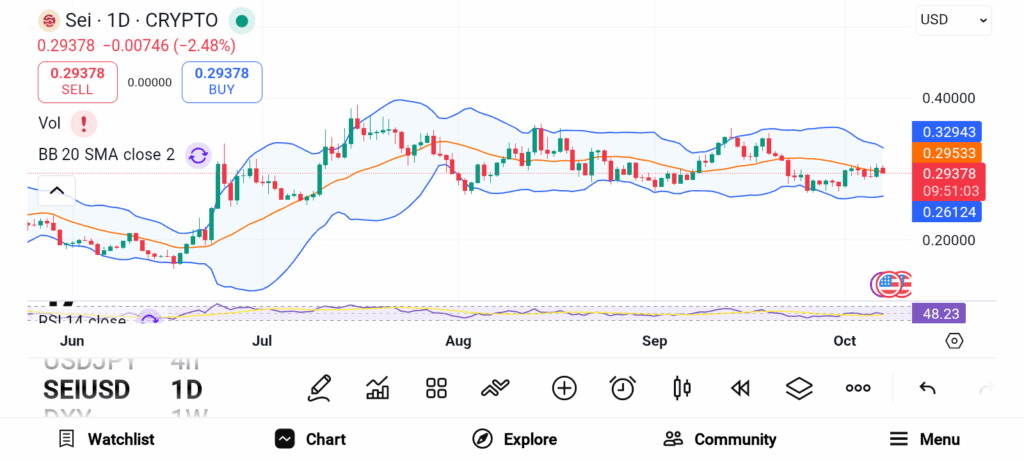
Task: Select the pen drawing tool
Action: click(319, 388)
